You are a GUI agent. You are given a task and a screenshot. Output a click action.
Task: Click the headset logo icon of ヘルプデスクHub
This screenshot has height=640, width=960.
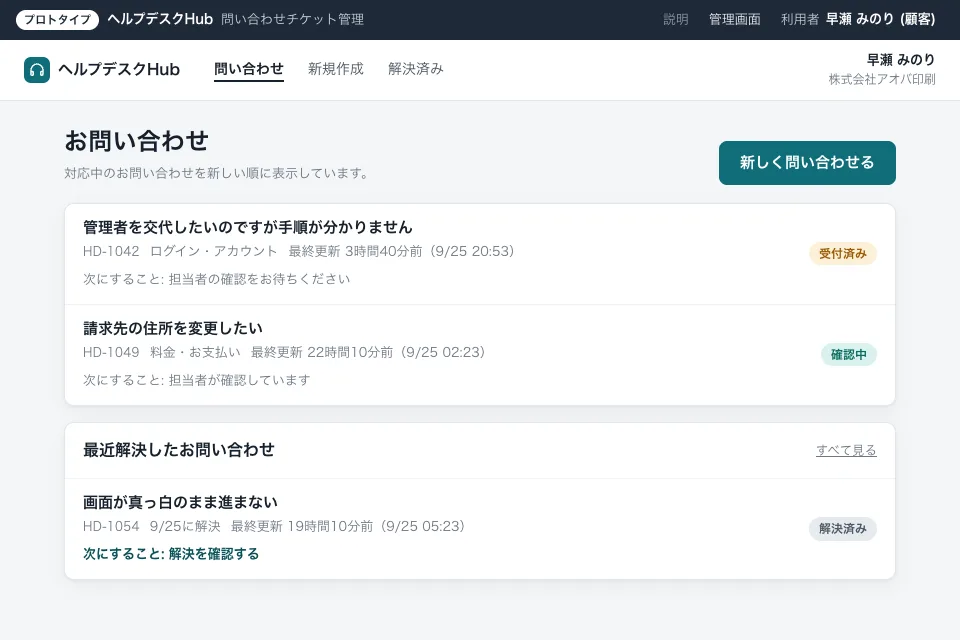tap(37, 70)
